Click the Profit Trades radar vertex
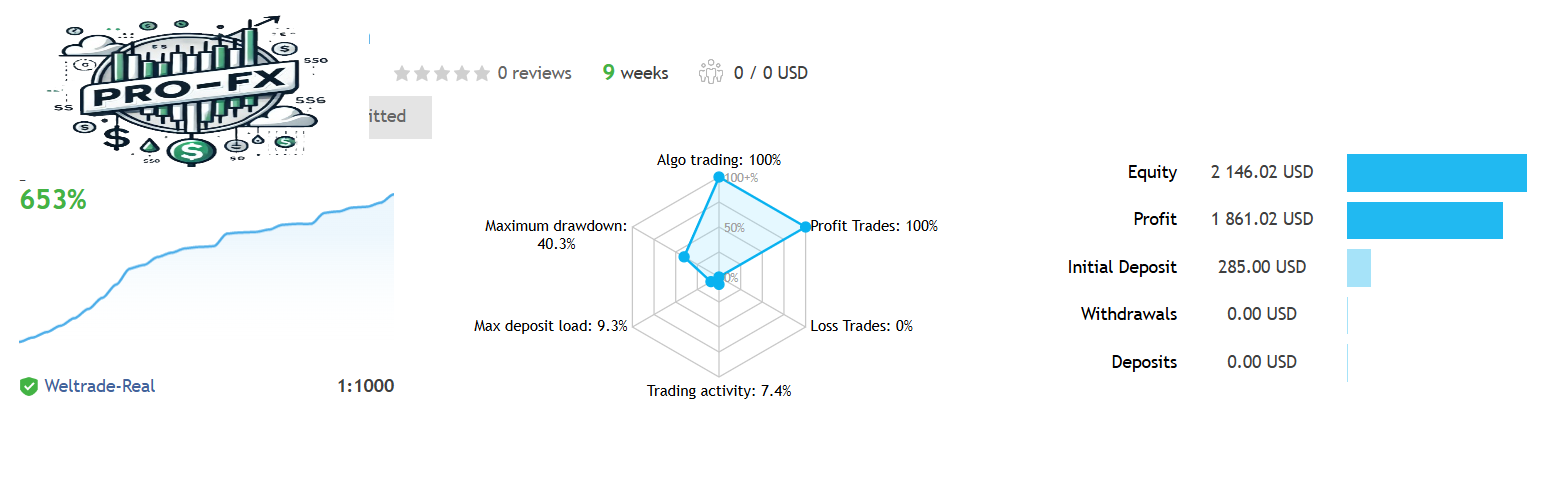This screenshot has height=500, width=1551. pyautogui.click(x=804, y=227)
